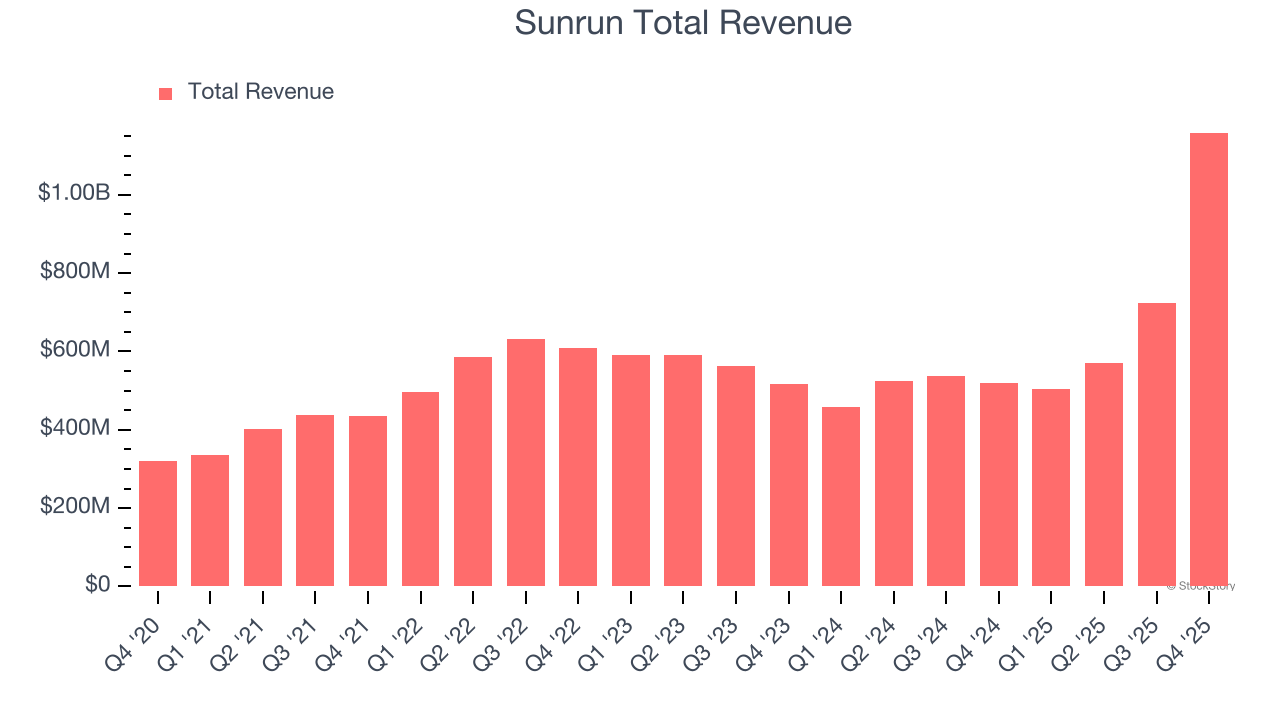Screen dimensions: 1280x720
Task: Select the Q4 '23 revenue bar
Action: 789,485
